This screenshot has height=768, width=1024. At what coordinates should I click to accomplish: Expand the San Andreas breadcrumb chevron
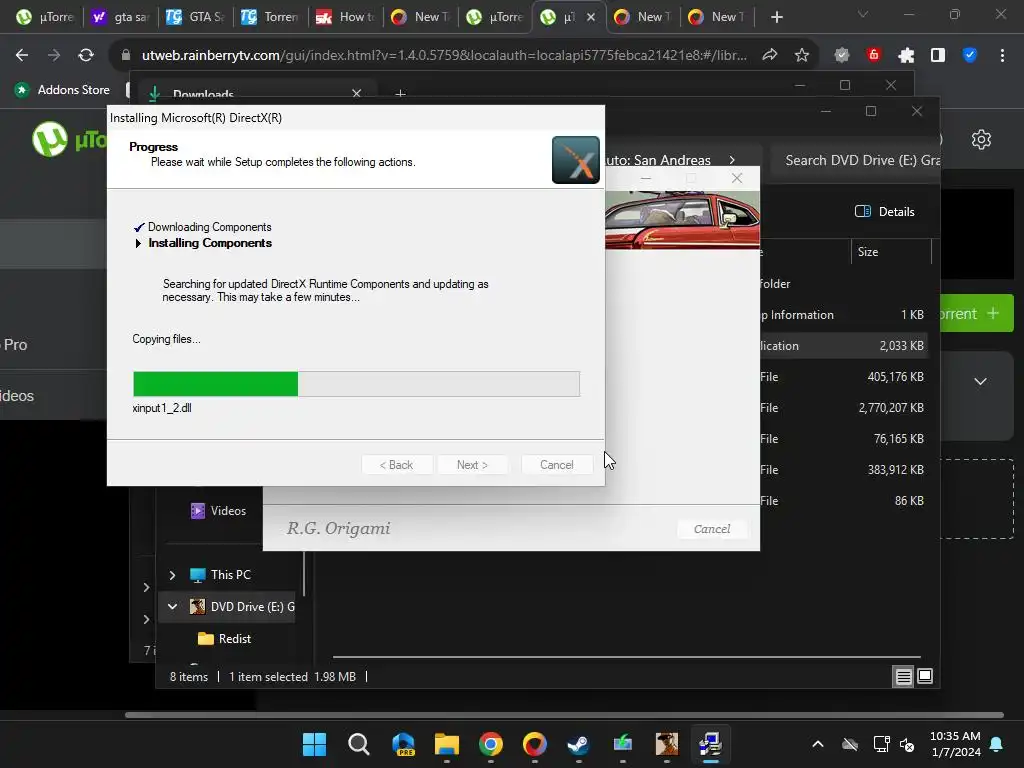pyautogui.click(x=732, y=160)
